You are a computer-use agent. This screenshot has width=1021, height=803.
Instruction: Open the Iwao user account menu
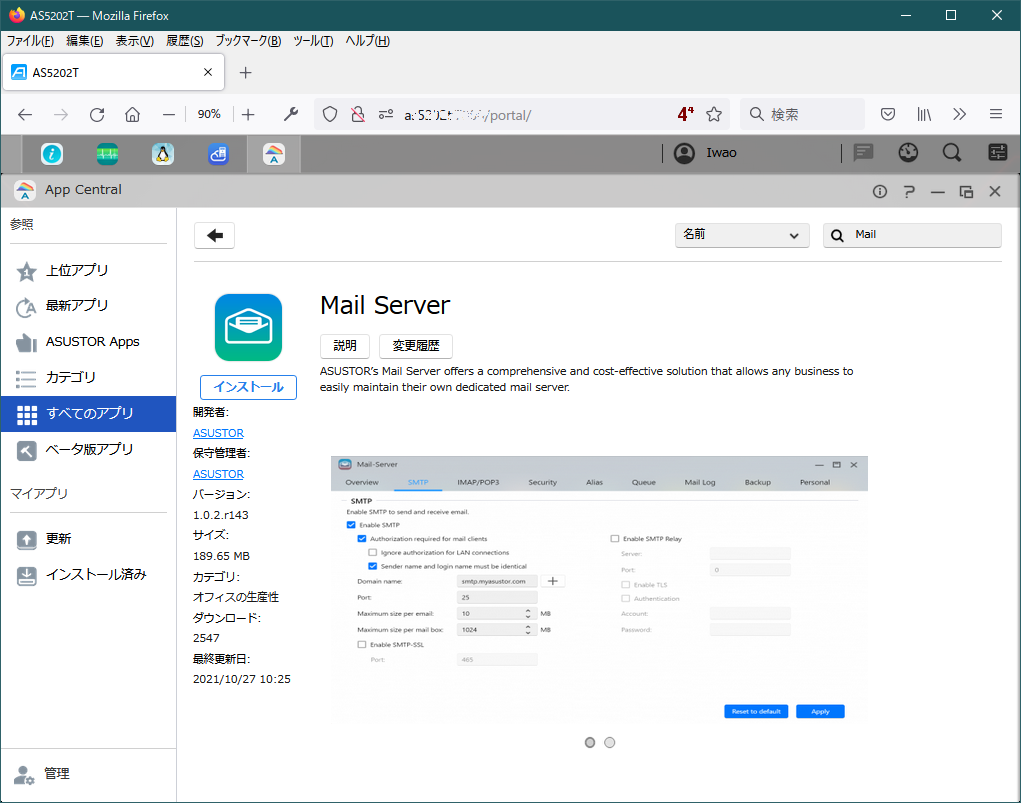pyautogui.click(x=706, y=153)
